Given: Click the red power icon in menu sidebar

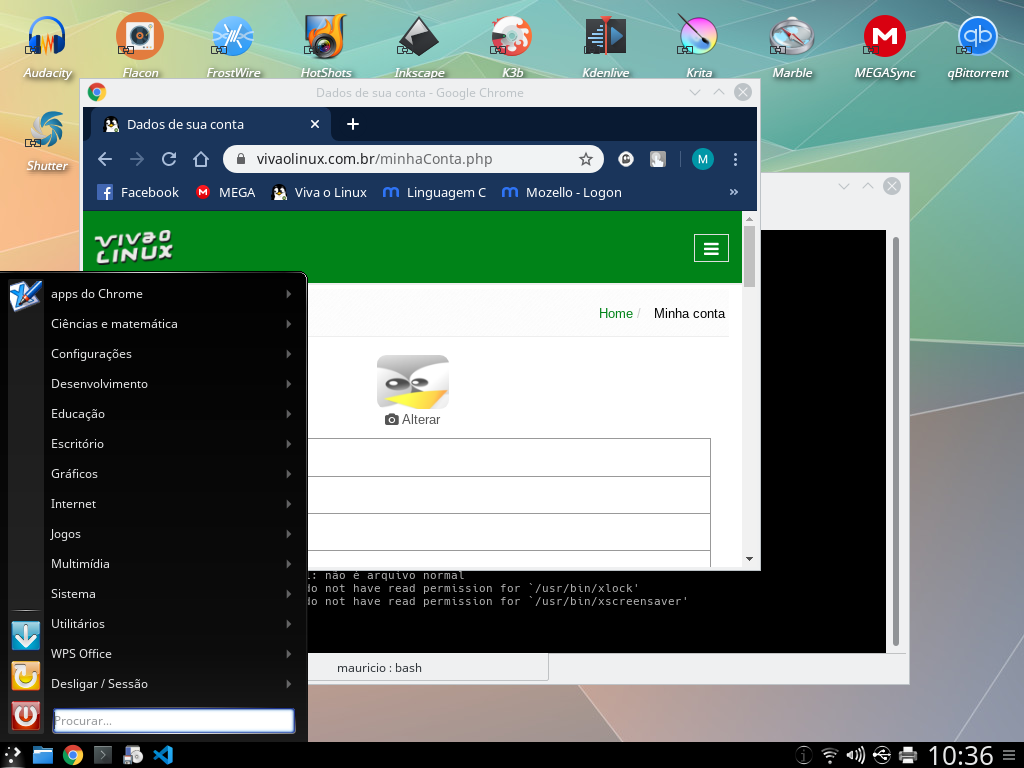Looking at the screenshot, I should (x=26, y=716).
